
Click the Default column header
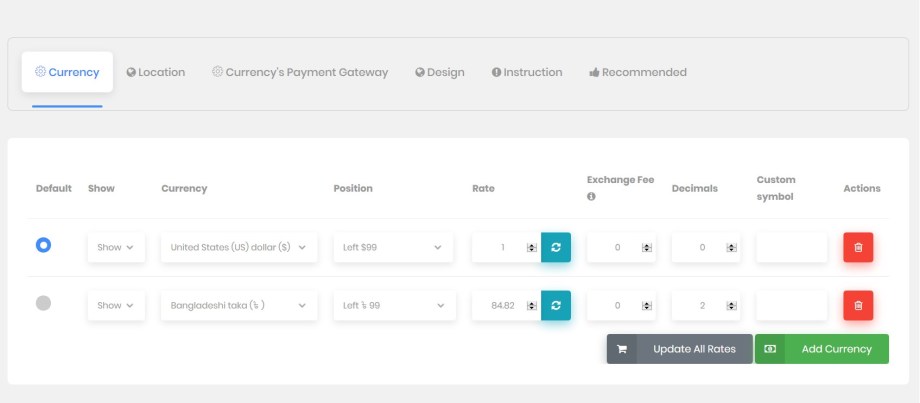53,188
